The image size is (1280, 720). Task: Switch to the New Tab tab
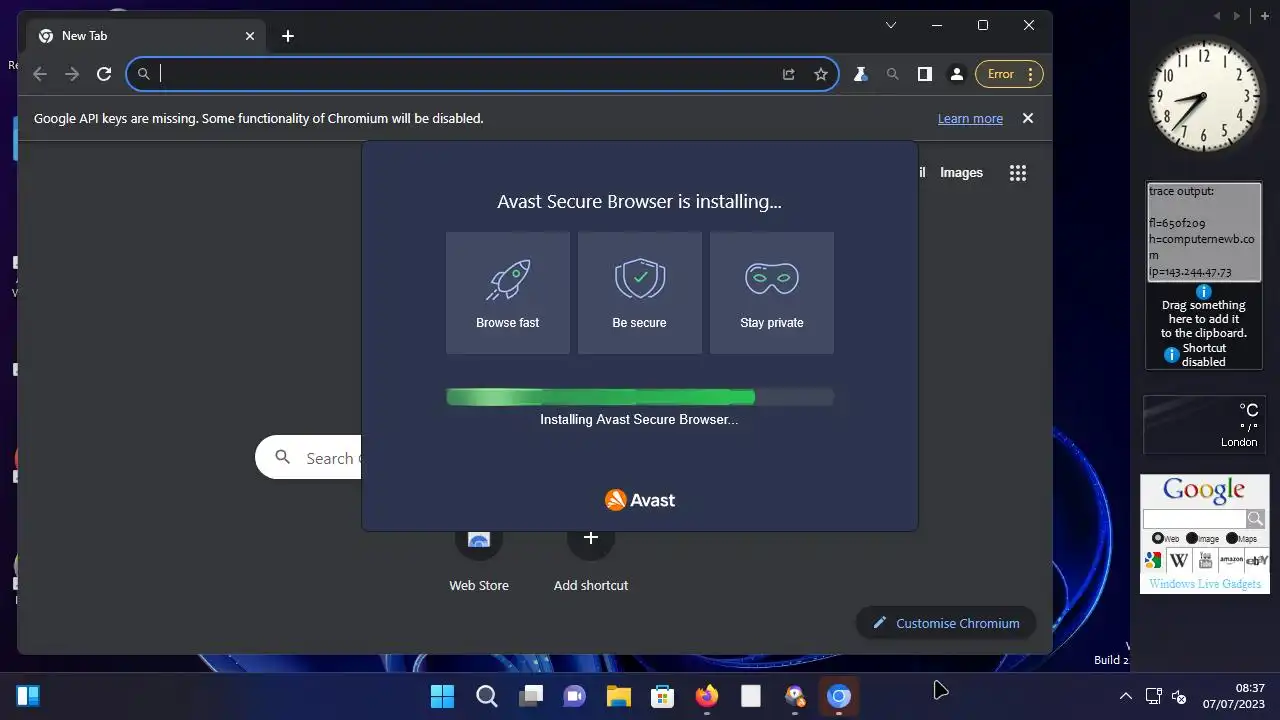click(147, 36)
